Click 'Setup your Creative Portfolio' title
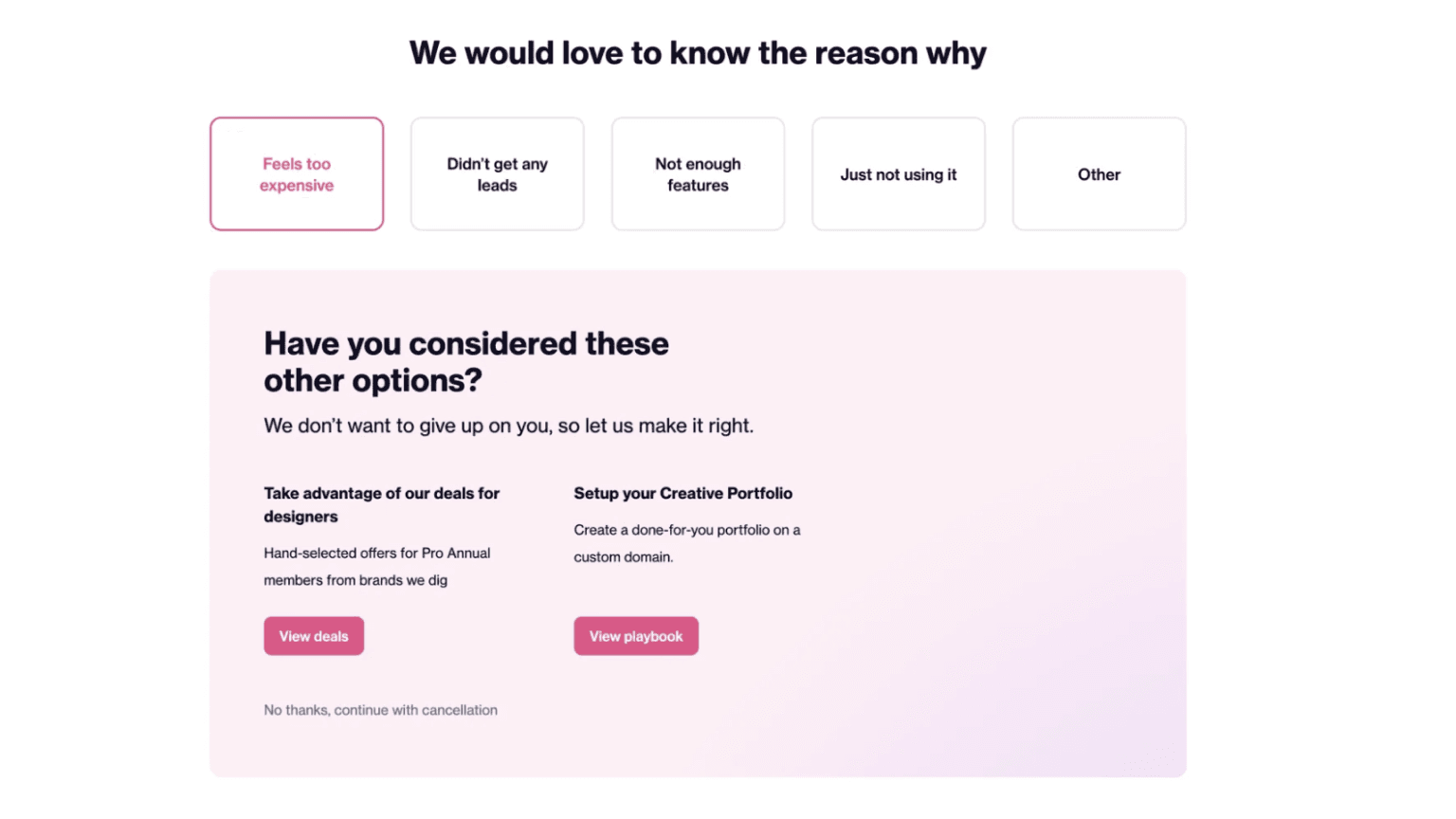Screen dimensions: 1456x819 click(x=682, y=493)
